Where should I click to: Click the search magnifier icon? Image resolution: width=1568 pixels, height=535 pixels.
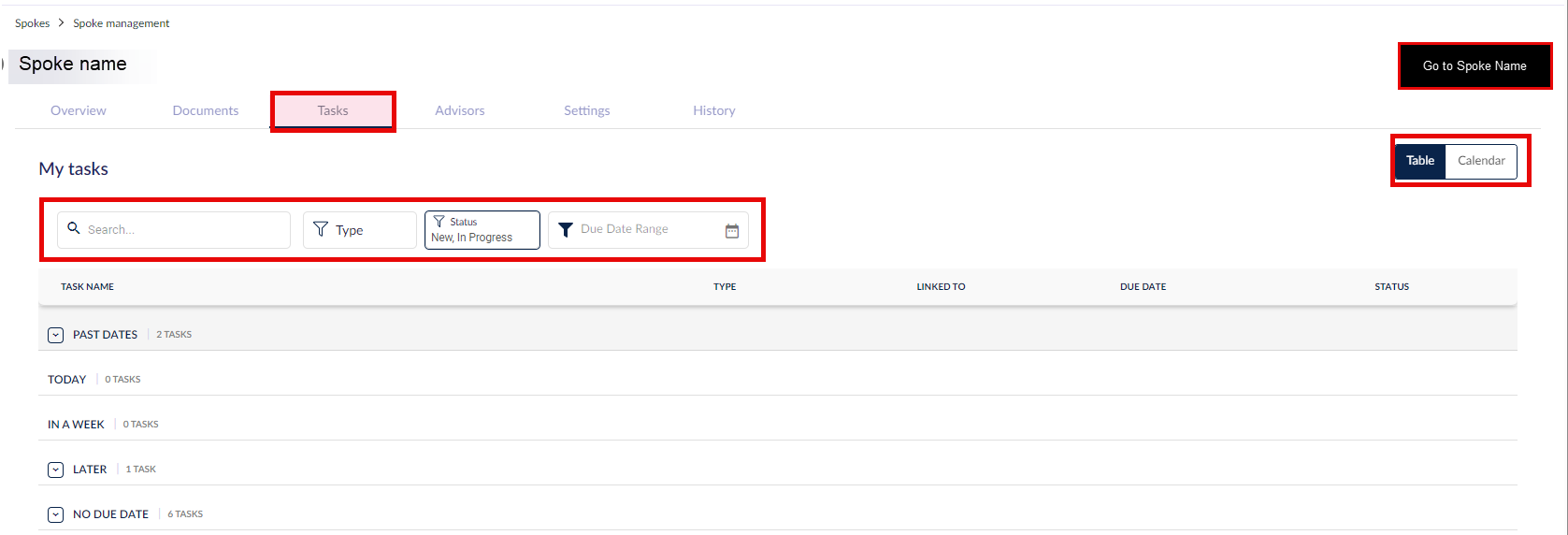point(74,228)
